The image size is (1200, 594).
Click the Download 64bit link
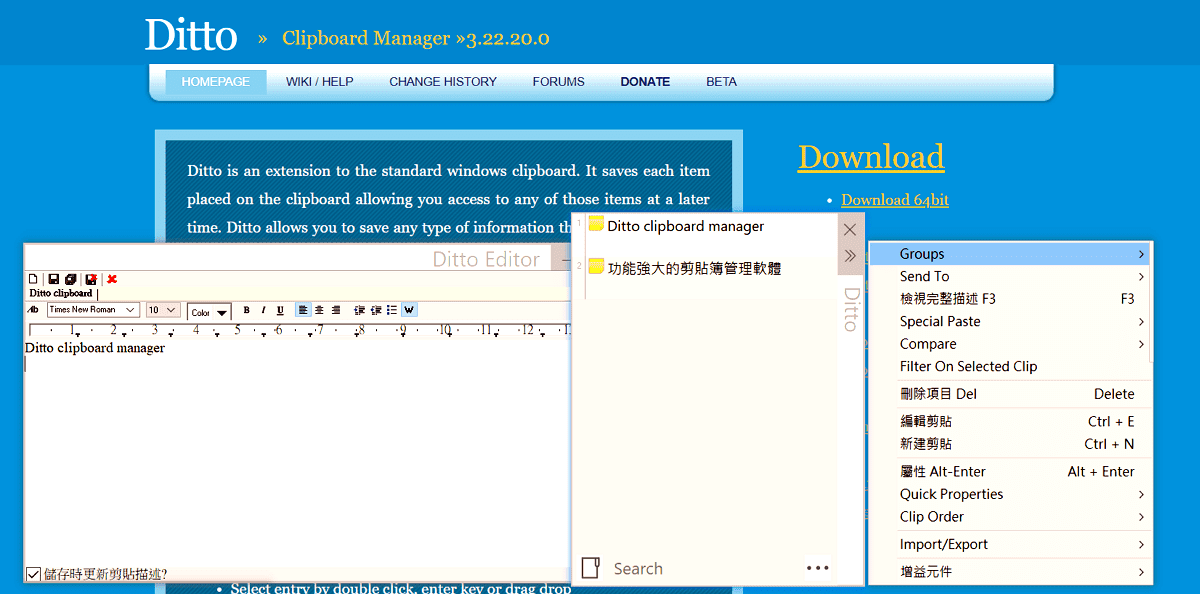pos(895,200)
